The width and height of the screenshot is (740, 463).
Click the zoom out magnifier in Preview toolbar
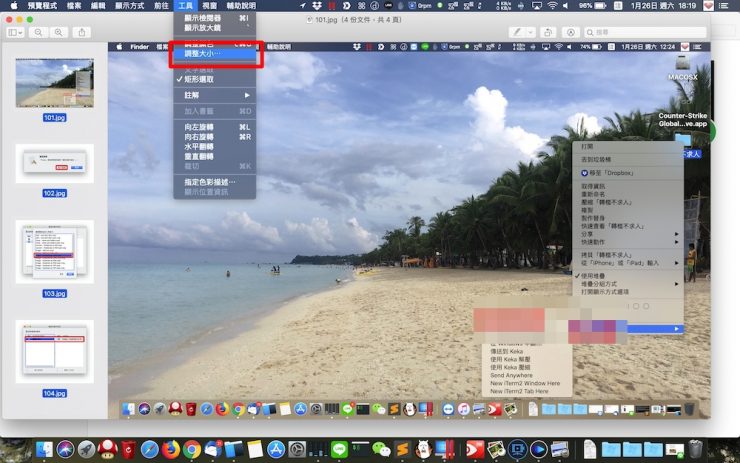click(39, 32)
